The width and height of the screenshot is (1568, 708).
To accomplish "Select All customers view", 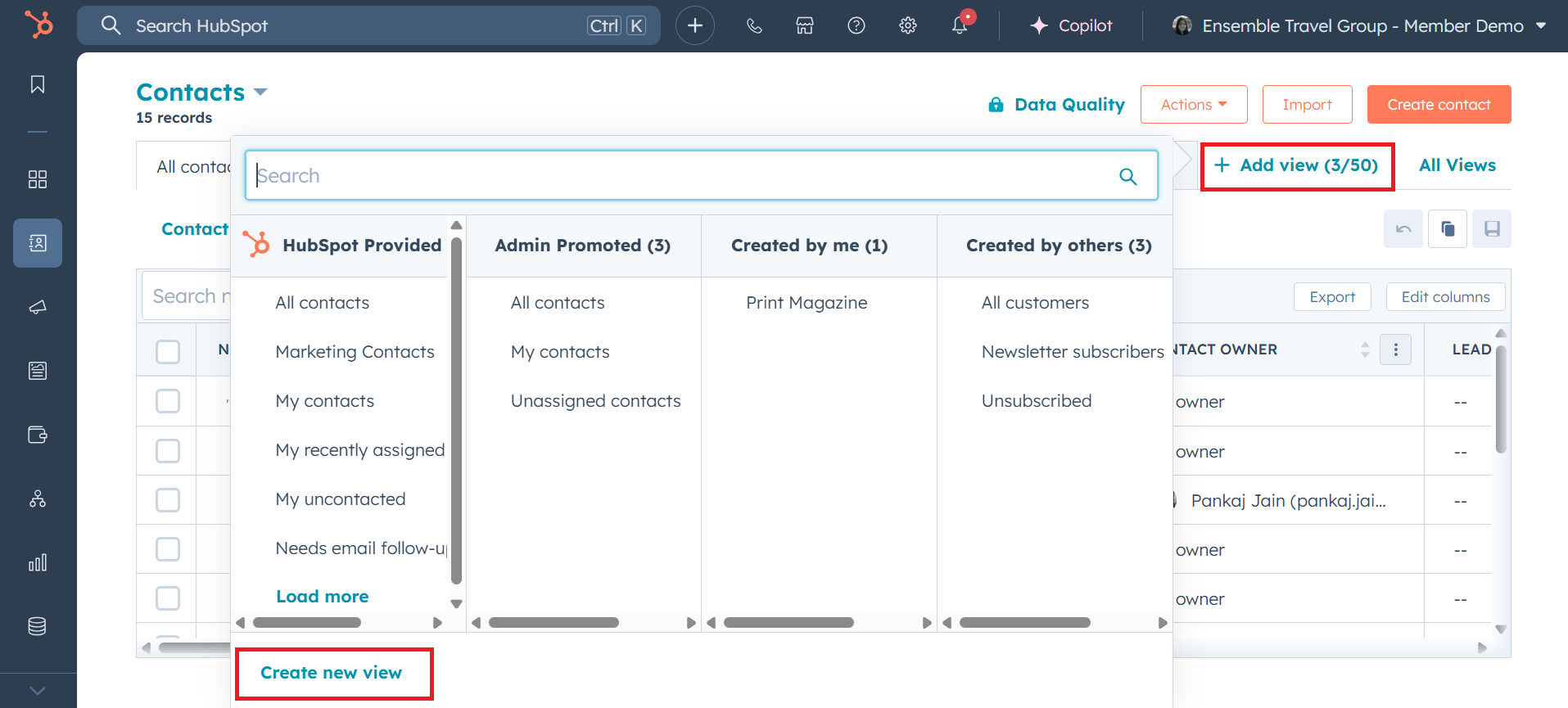I will tap(1035, 303).
